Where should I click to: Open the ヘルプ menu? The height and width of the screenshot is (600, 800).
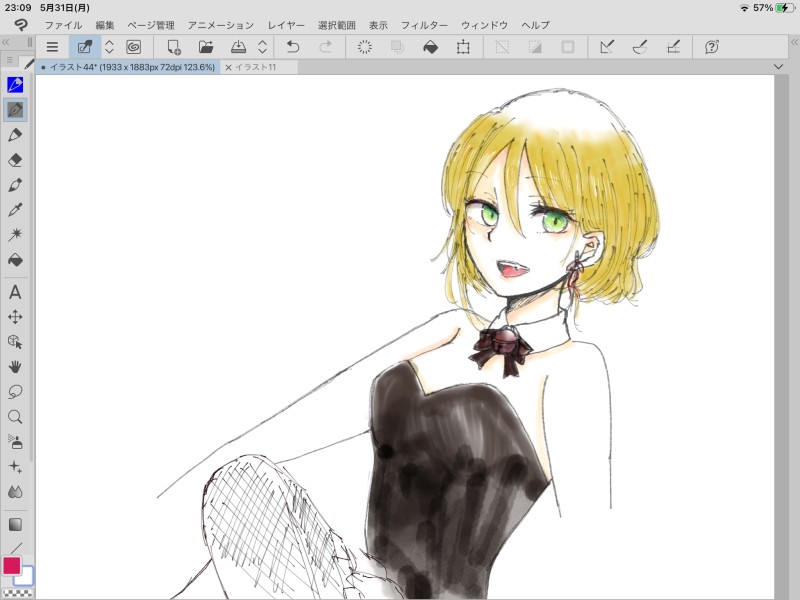[535, 25]
